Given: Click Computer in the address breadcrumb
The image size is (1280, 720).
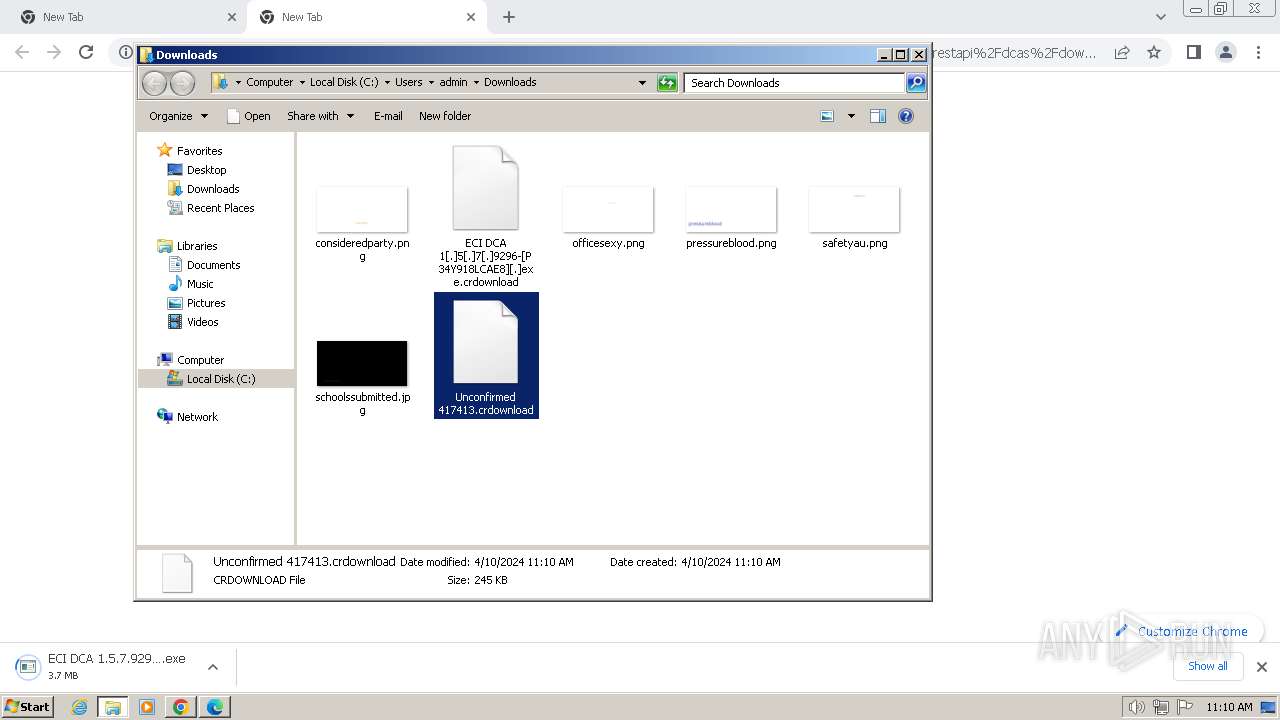Looking at the screenshot, I should (x=270, y=83).
